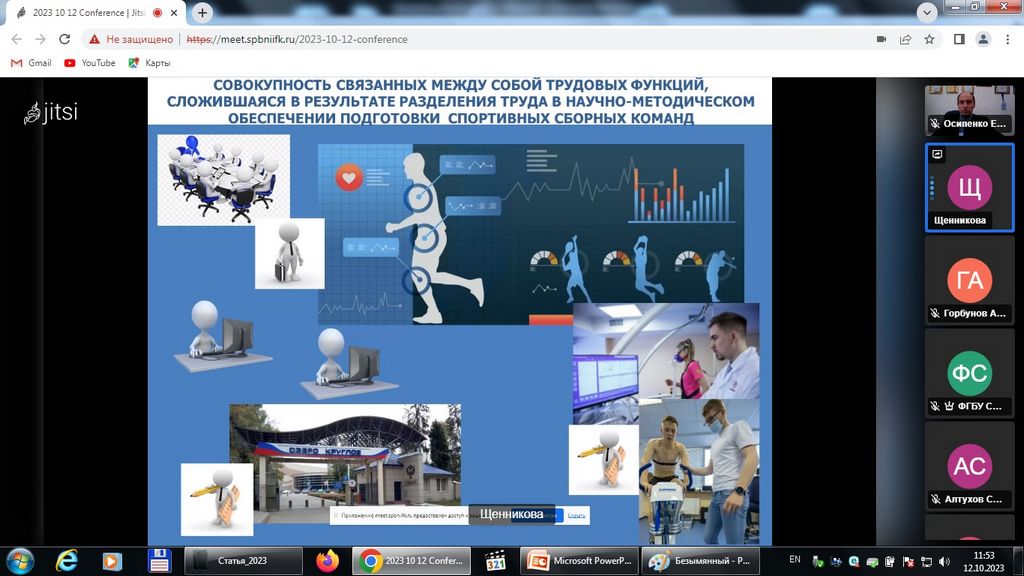Open Firefox from the taskbar
Viewport: 1024px width, 576px height.
[x=327, y=560]
